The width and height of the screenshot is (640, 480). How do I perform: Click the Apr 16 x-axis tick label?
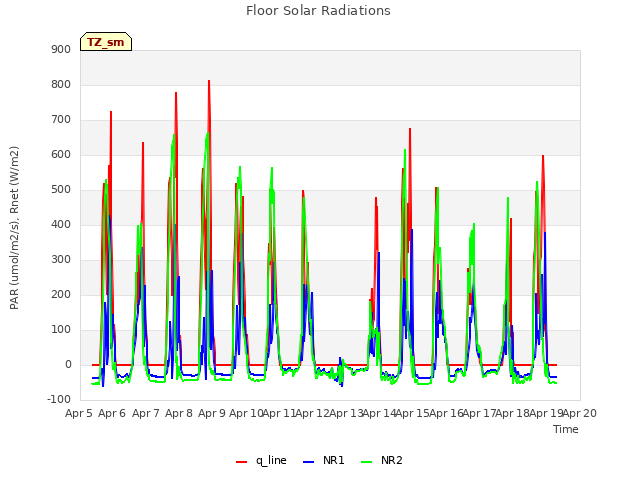[446, 413]
